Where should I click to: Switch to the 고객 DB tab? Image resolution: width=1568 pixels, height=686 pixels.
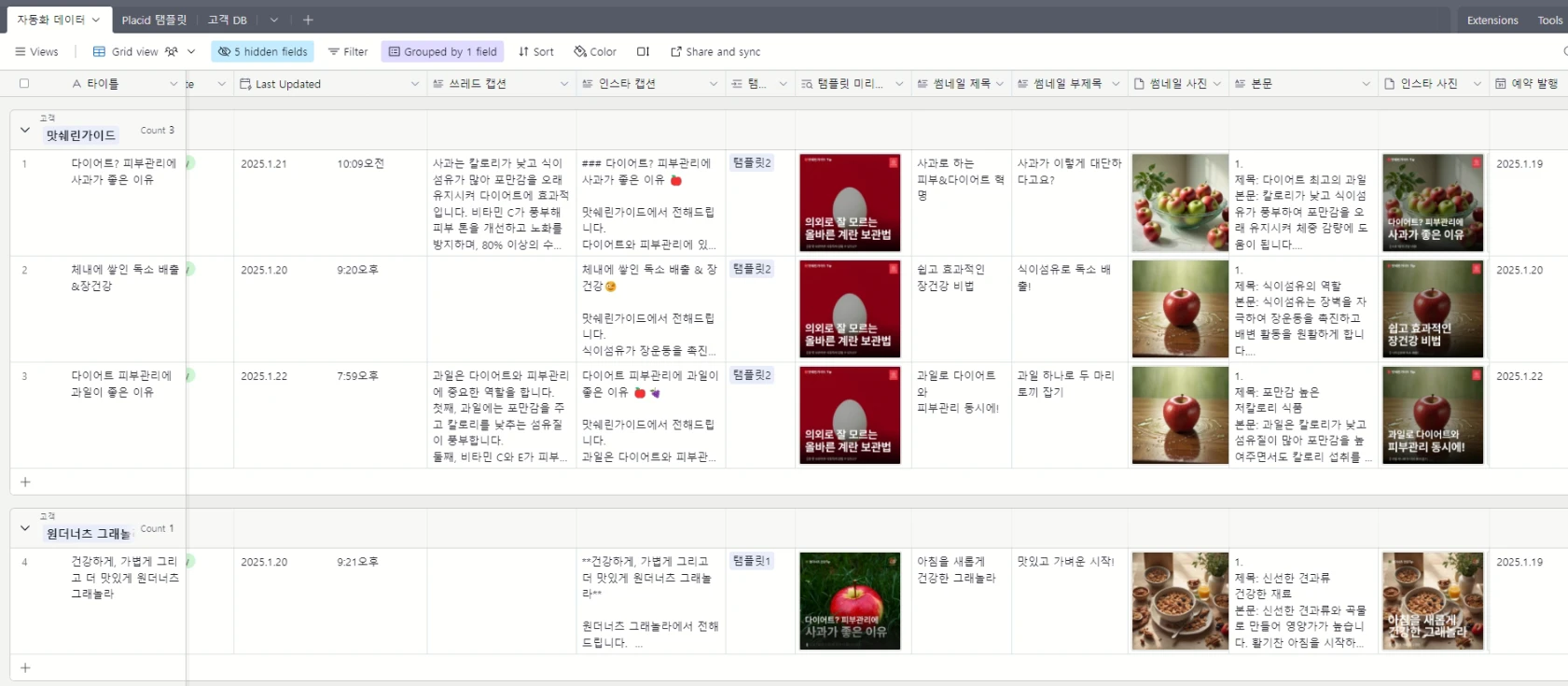[x=227, y=20]
